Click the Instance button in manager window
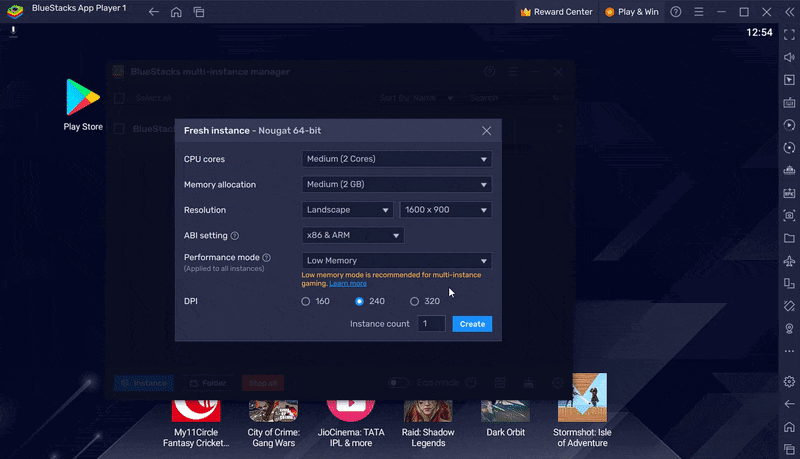This screenshot has width=800, height=459. click(x=144, y=383)
